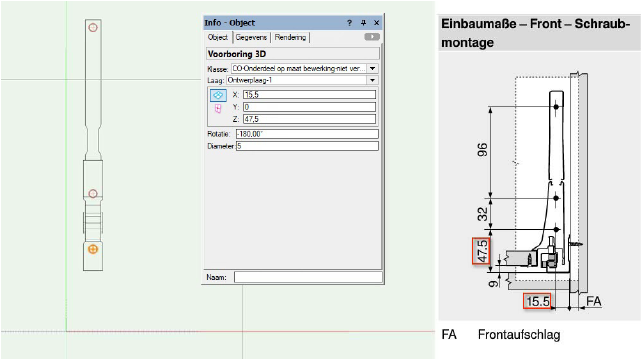Viewport: 643px width, 360px height.
Task: Click the X coordinate field showing 15,5
Action: click(309, 95)
